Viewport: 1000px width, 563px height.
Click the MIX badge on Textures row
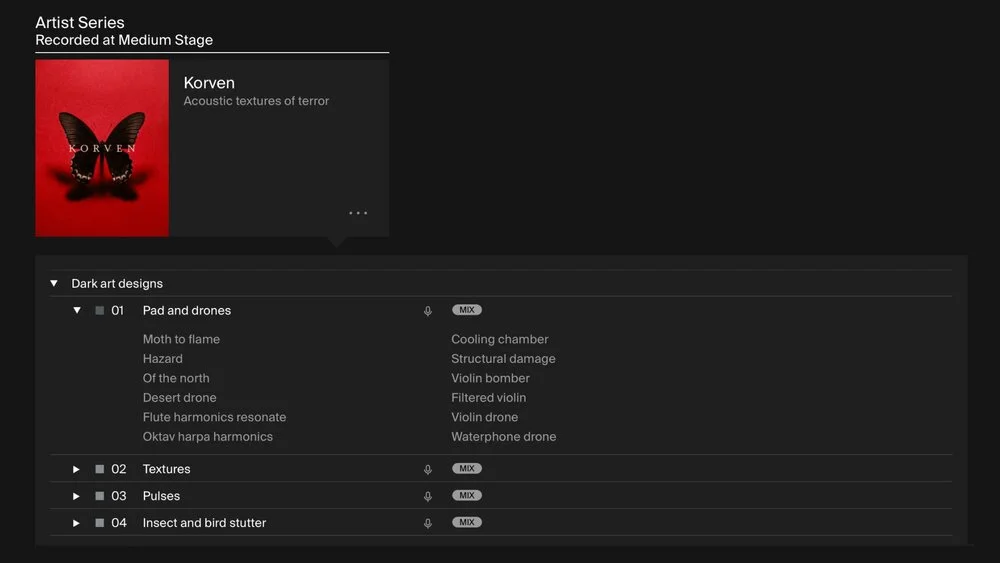467,469
